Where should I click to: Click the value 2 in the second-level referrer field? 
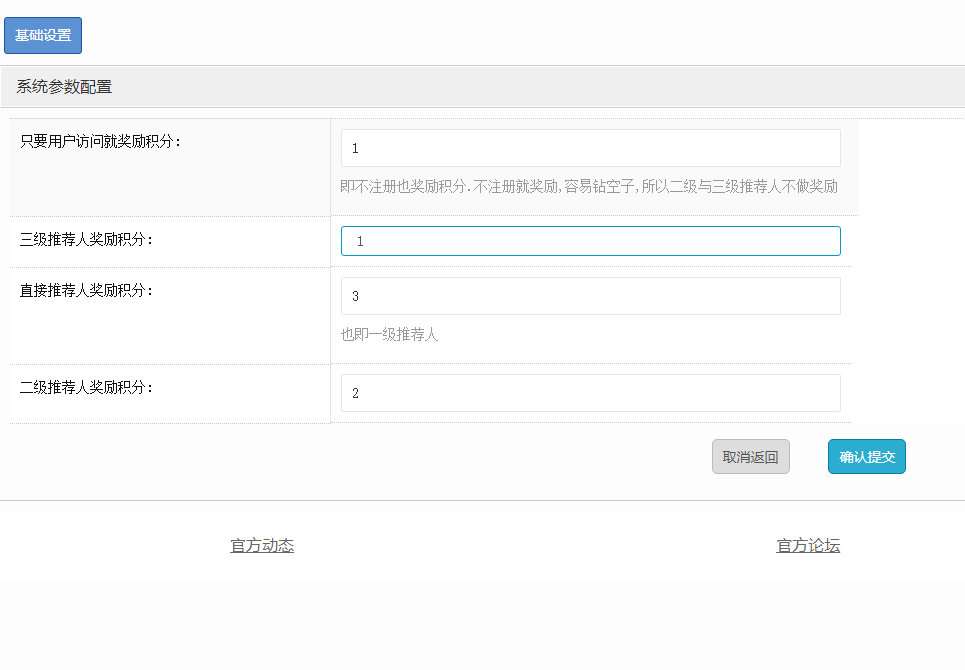pos(355,394)
